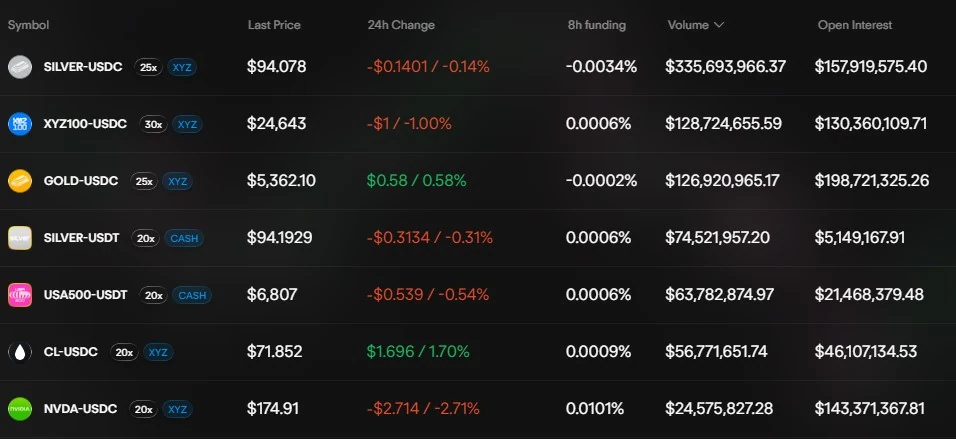Sort table by 24h Change header
Screen dimensions: 956x439
[401, 25]
